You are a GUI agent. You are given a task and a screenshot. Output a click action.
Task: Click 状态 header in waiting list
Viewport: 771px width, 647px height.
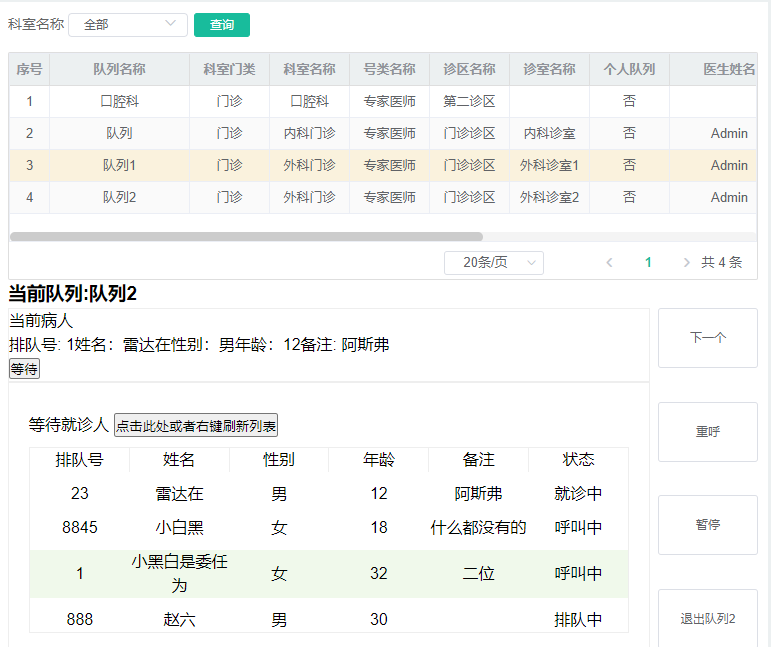point(578,460)
